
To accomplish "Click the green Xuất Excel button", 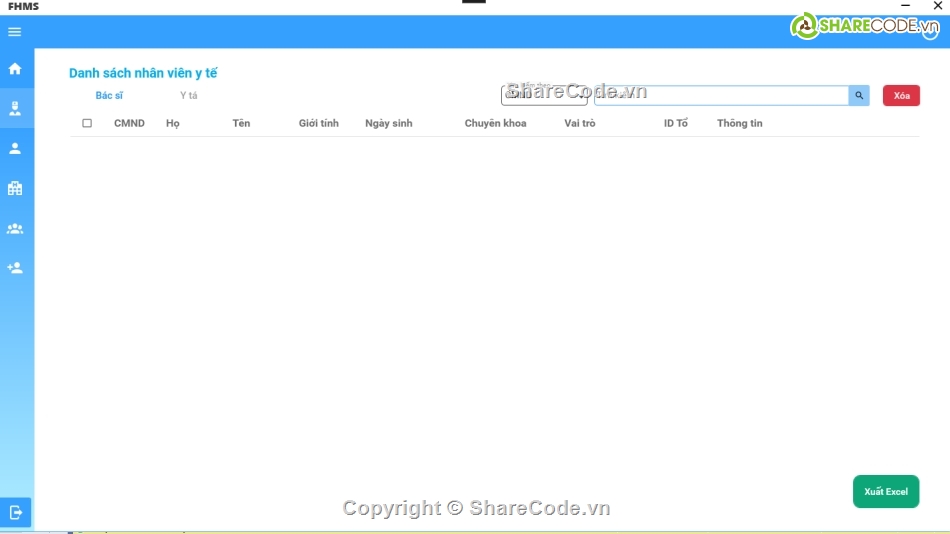I will point(885,492).
